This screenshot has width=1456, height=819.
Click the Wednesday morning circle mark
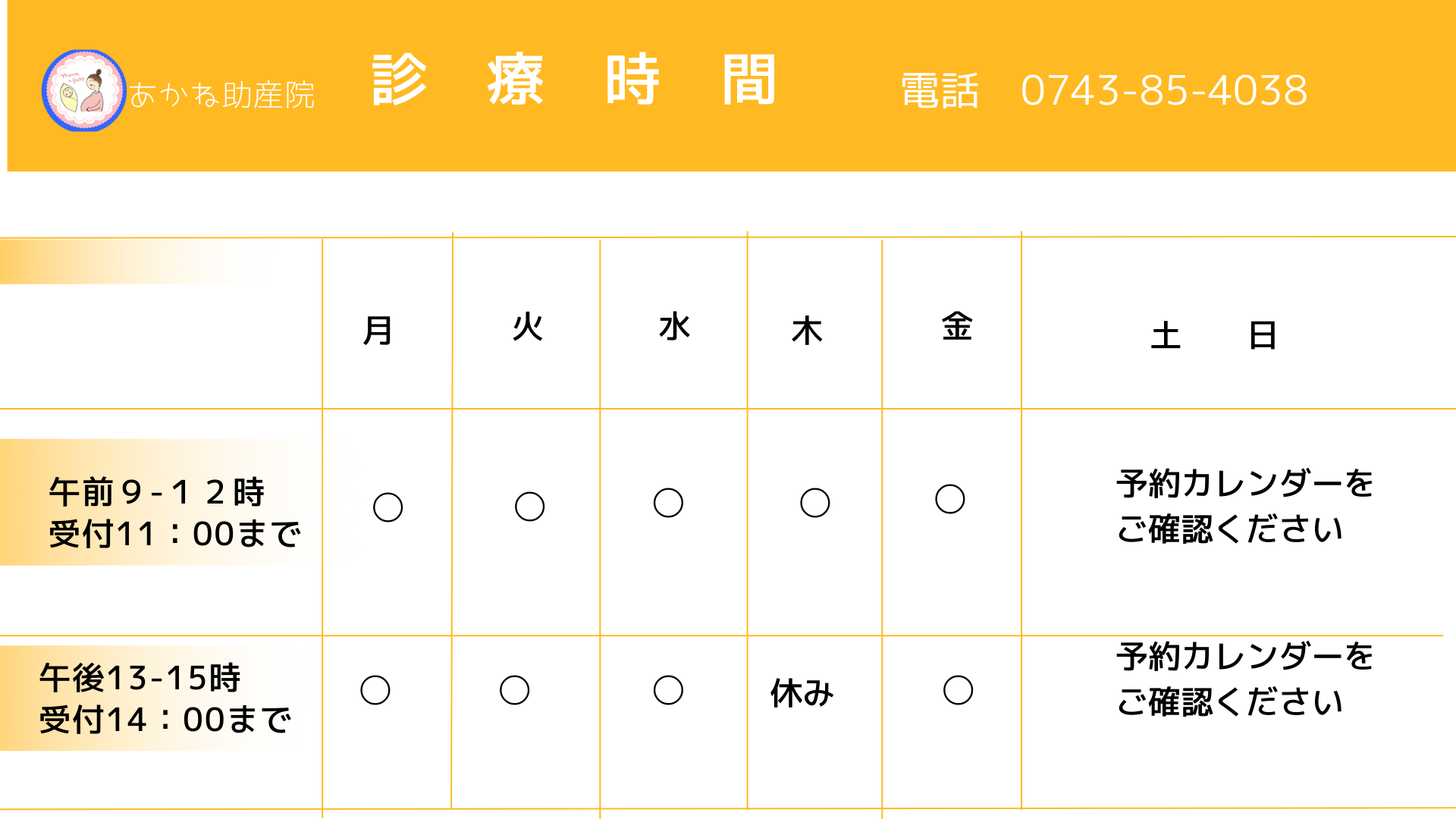(668, 503)
